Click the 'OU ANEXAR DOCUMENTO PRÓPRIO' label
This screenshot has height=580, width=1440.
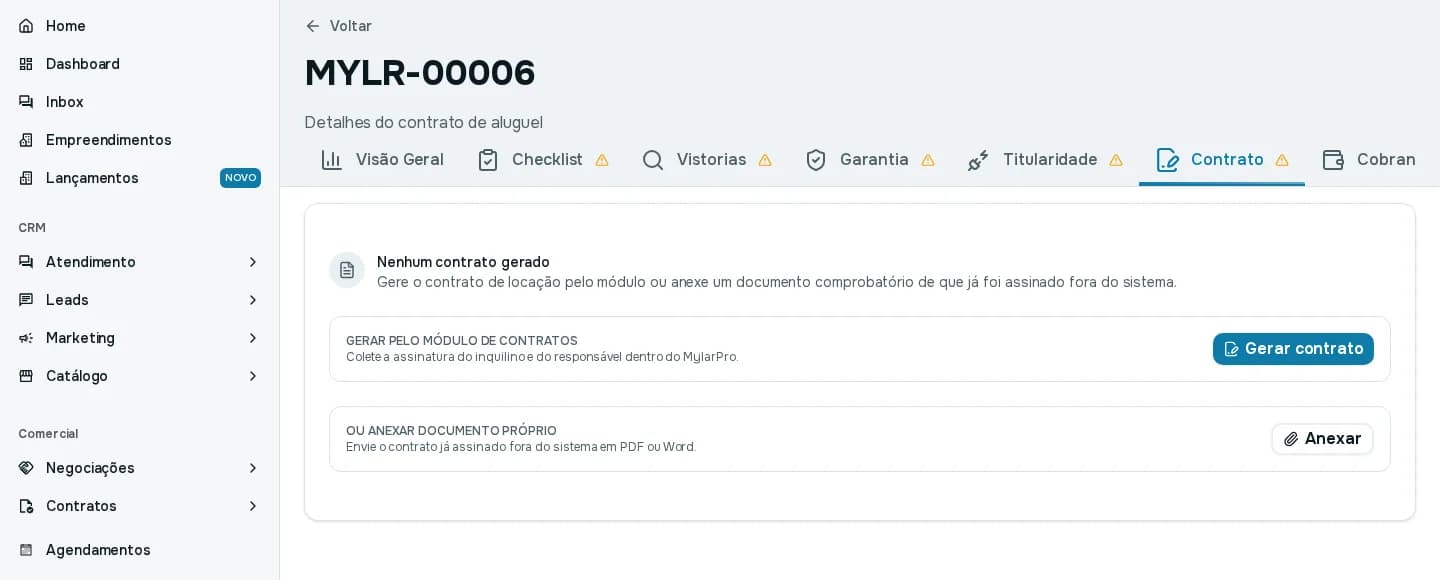click(451, 431)
